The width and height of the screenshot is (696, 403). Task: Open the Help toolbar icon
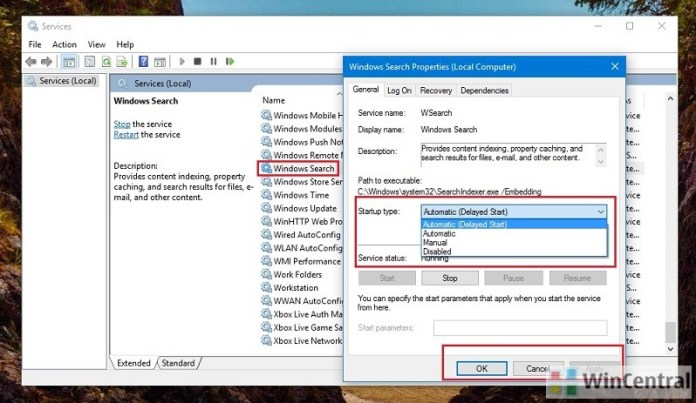click(x=143, y=62)
